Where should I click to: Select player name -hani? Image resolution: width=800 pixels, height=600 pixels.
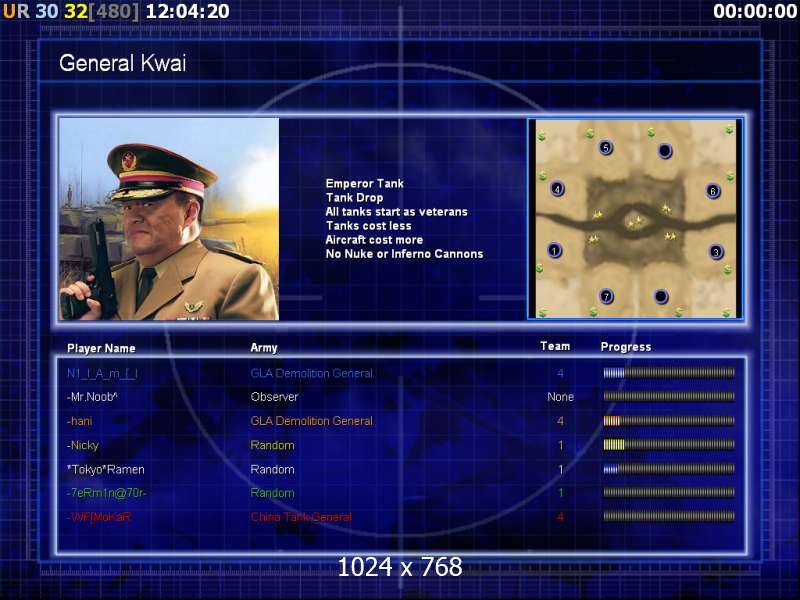(x=80, y=421)
